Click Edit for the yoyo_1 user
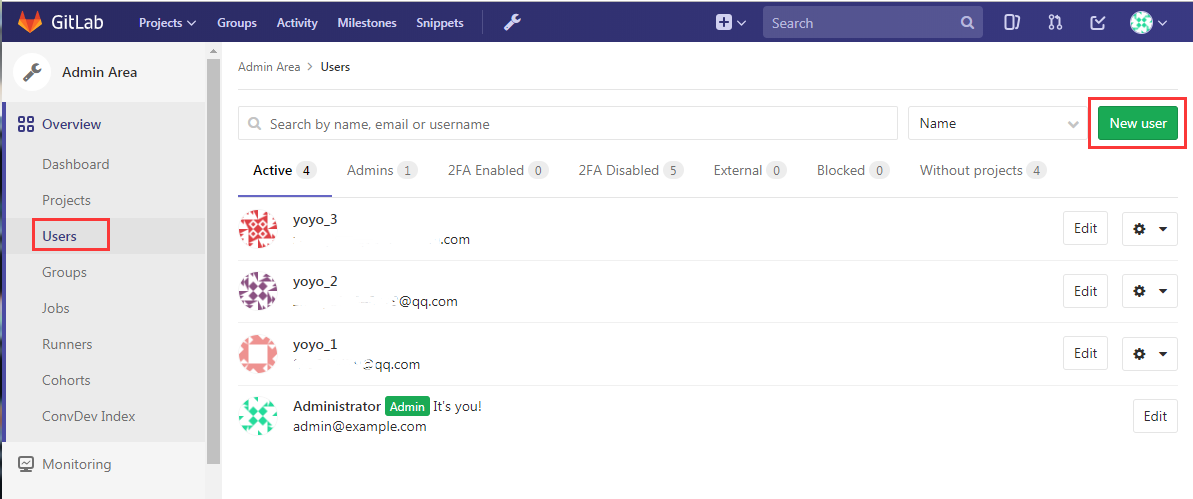1193x499 pixels. [x=1085, y=353]
